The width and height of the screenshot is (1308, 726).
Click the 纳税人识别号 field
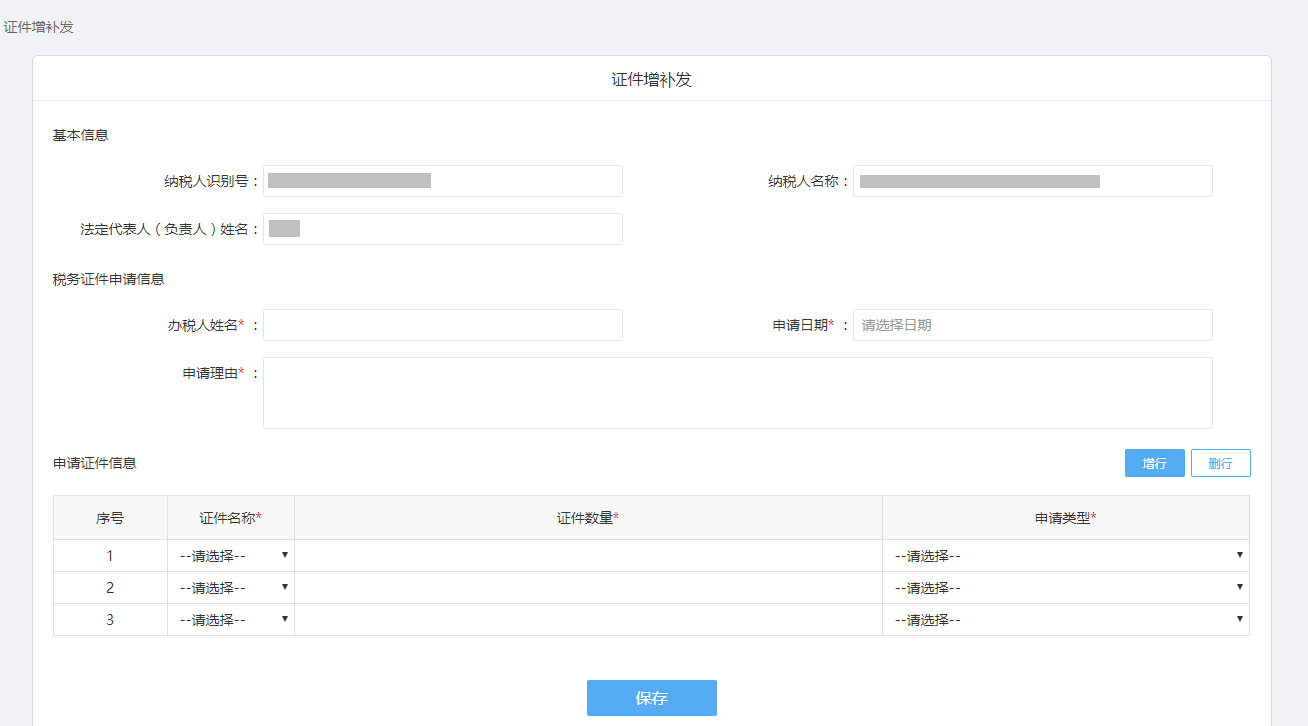click(x=442, y=181)
